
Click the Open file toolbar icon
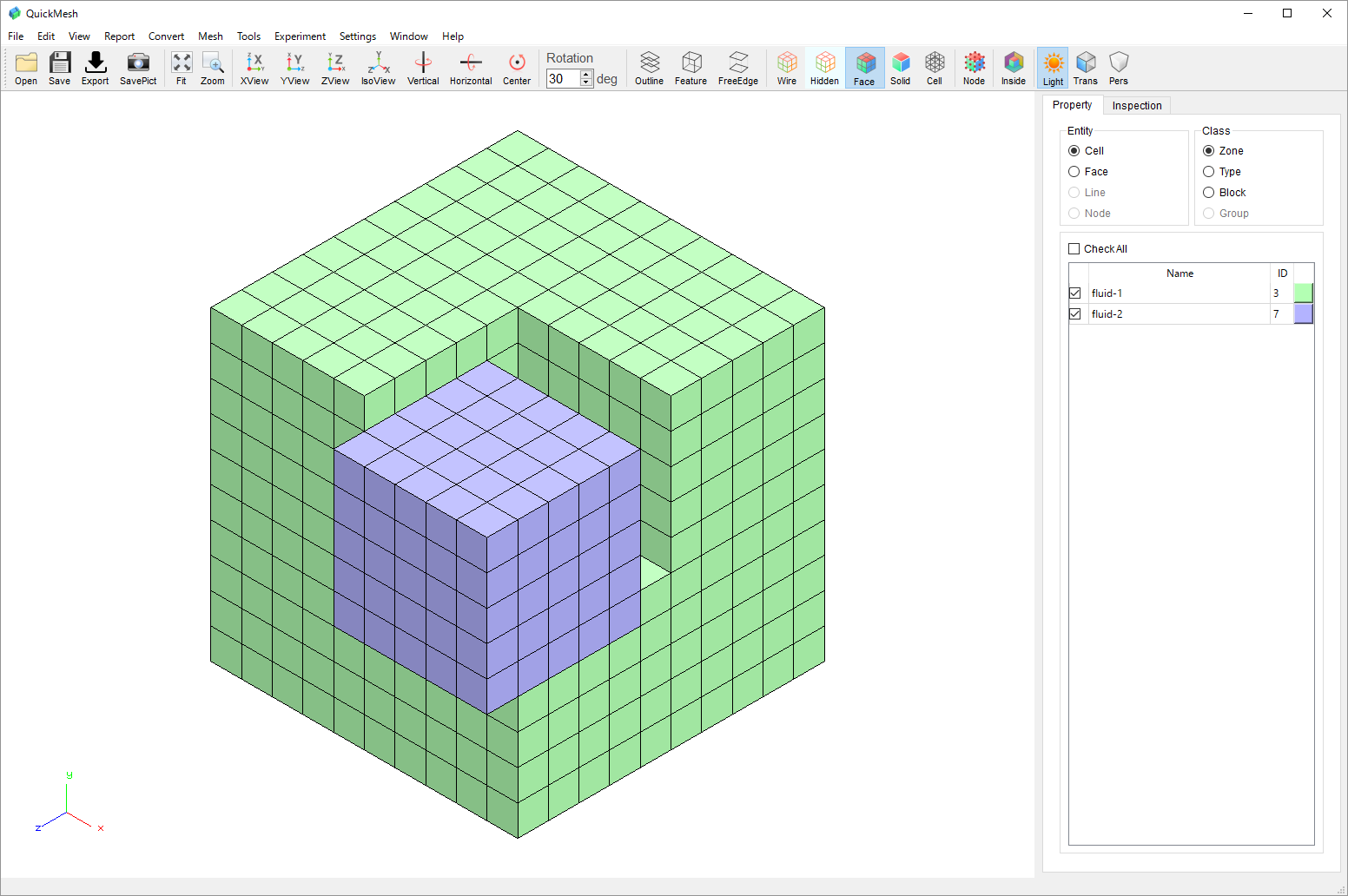[x=26, y=68]
